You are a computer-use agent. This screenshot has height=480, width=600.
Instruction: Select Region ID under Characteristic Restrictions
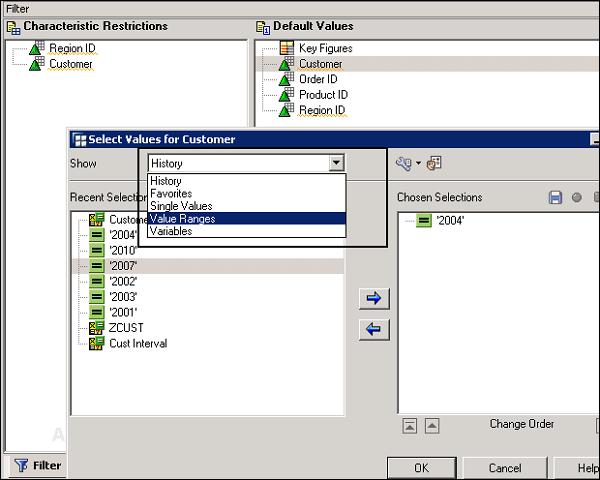coord(72,48)
